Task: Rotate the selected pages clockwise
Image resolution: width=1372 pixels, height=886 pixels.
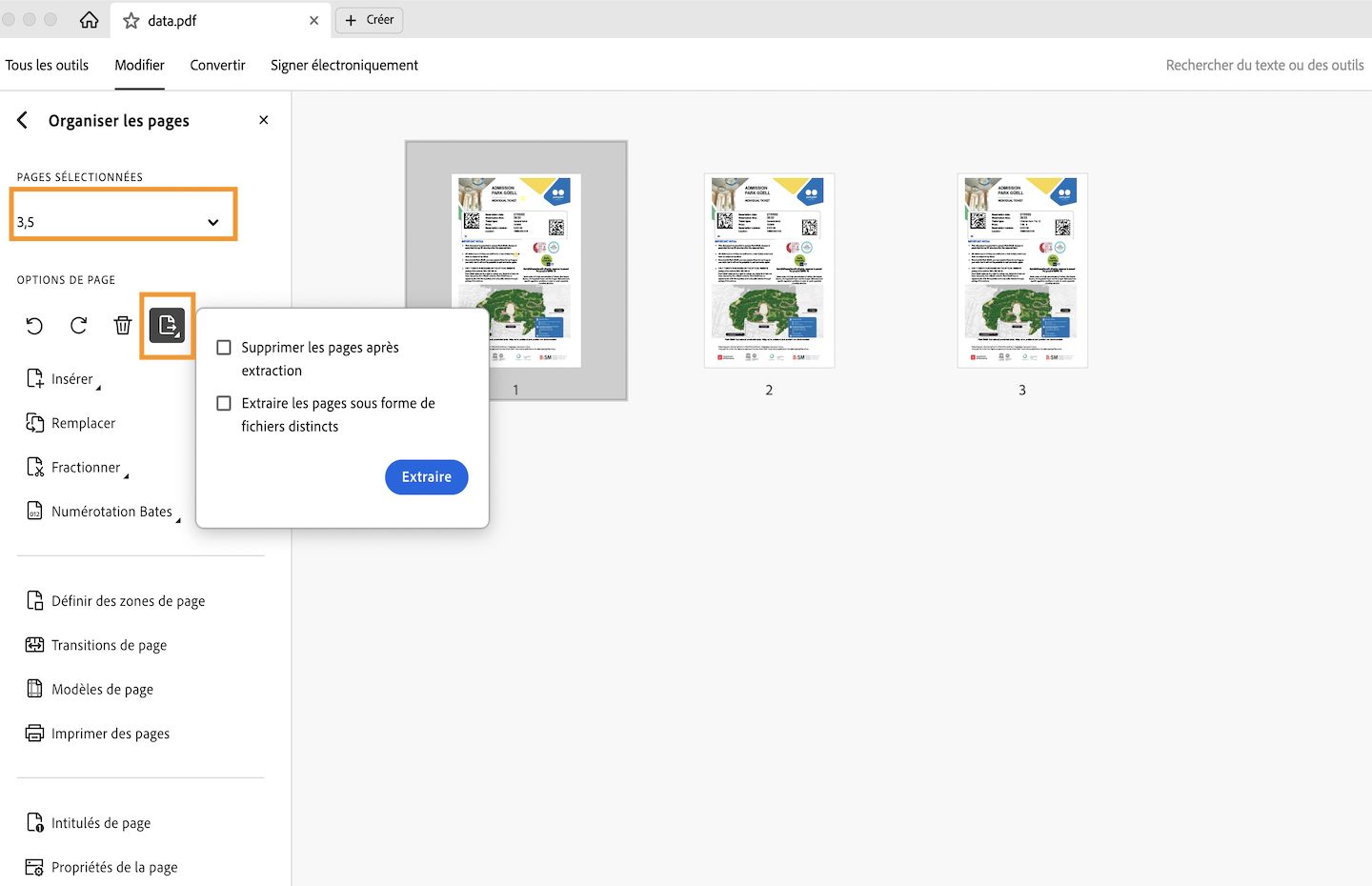Action: pyautogui.click(x=78, y=326)
